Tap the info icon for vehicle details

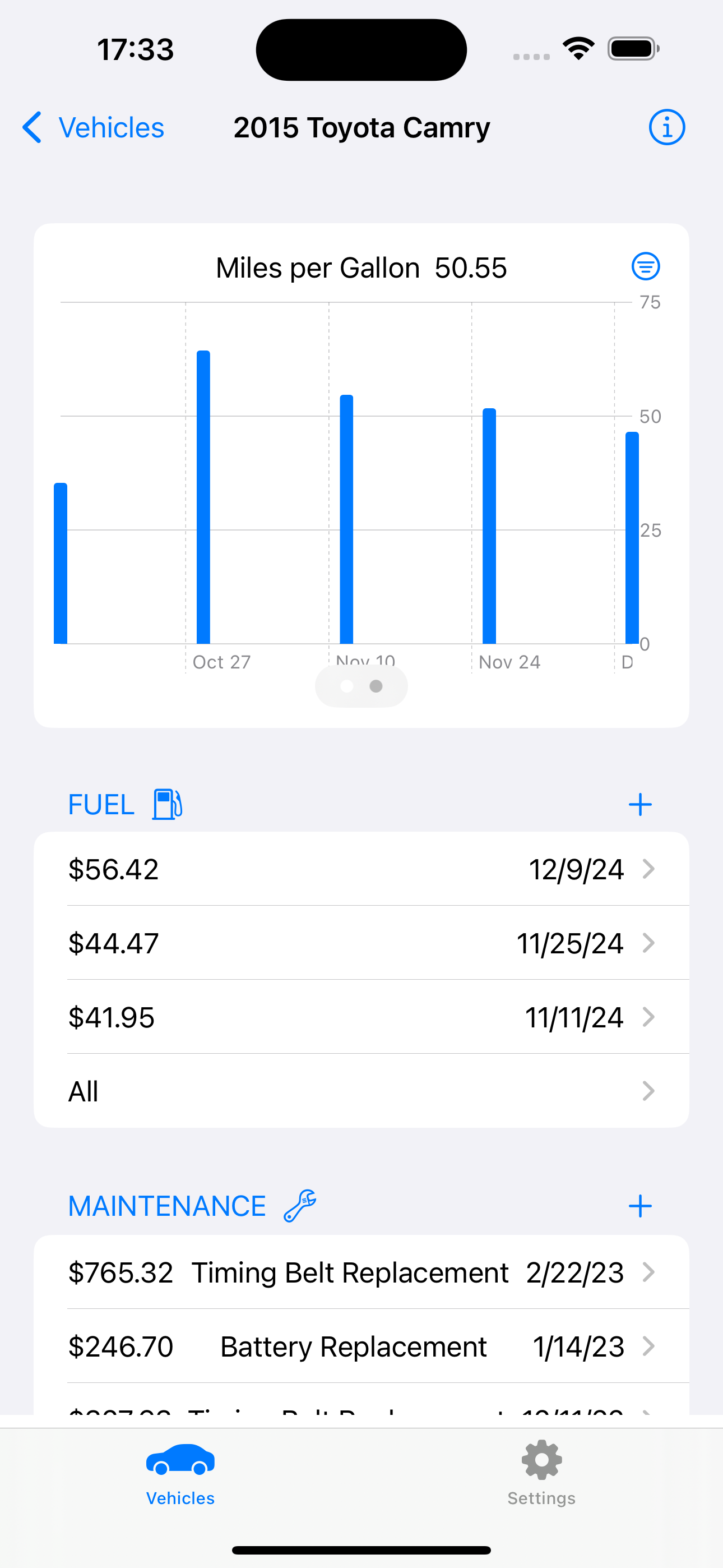(x=666, y=128)
